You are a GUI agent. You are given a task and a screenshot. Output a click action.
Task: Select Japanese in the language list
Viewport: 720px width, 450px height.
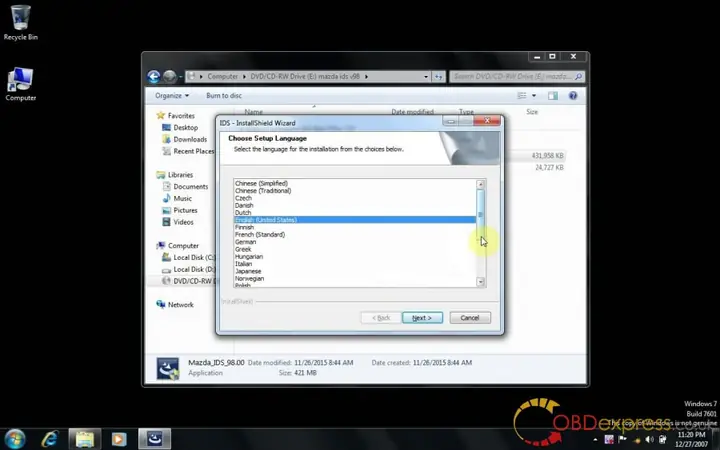(248, 270)
